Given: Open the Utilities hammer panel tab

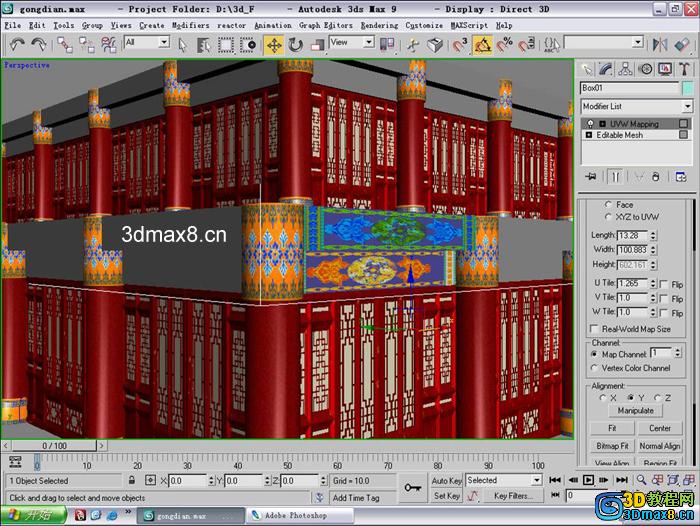Looking at the screenshot, I should (684, 69).
